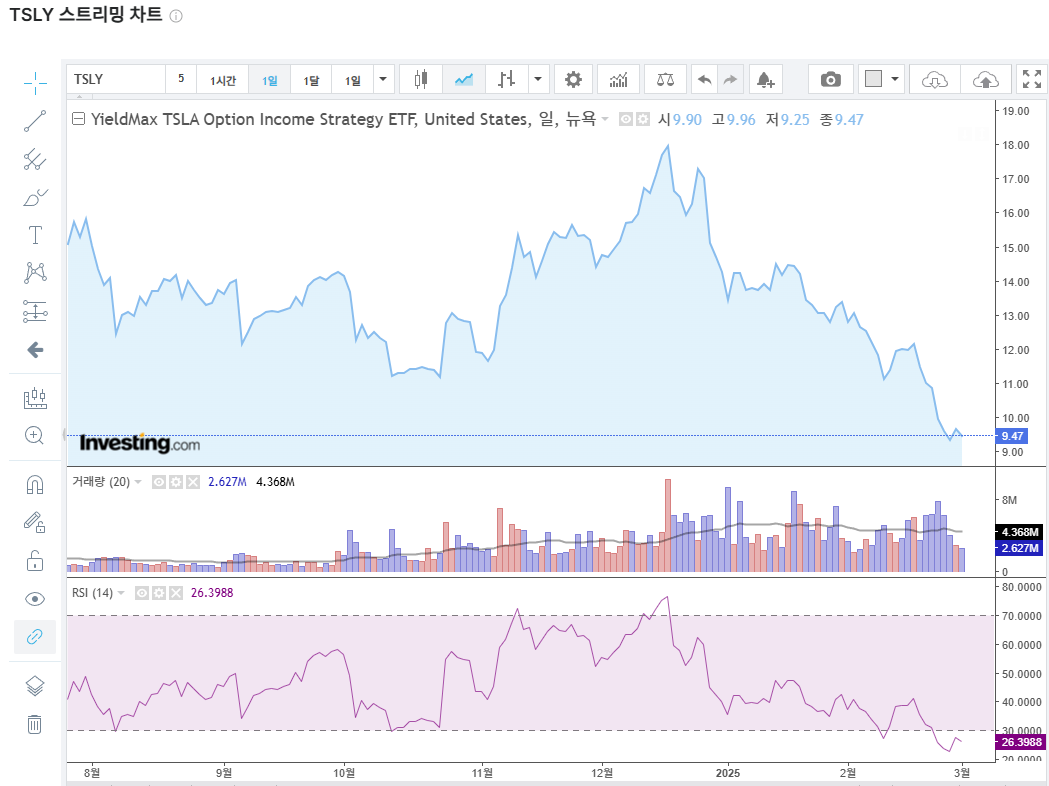Select the XABCD pattern tool
This screenshot has height=786, width=1049.
click(35, 273)
